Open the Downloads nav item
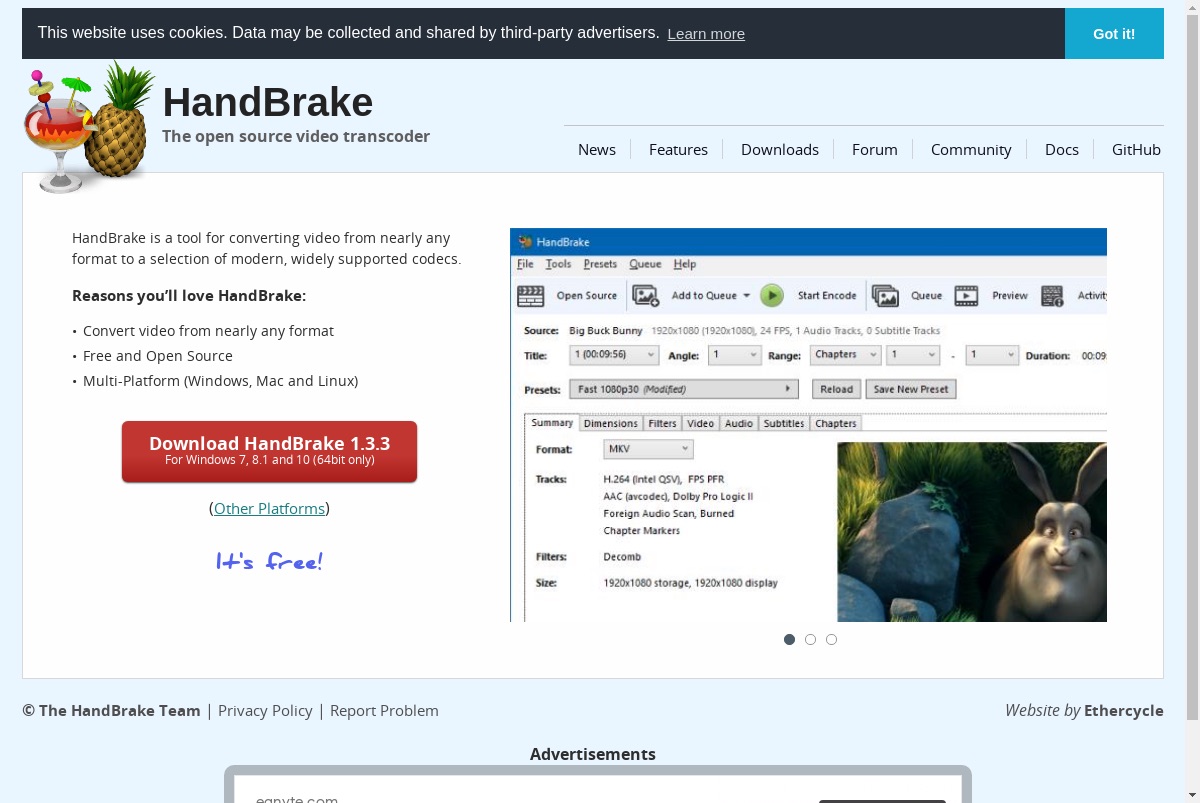This screenshot has height=803, width=1200. click(x=780, y=149)
